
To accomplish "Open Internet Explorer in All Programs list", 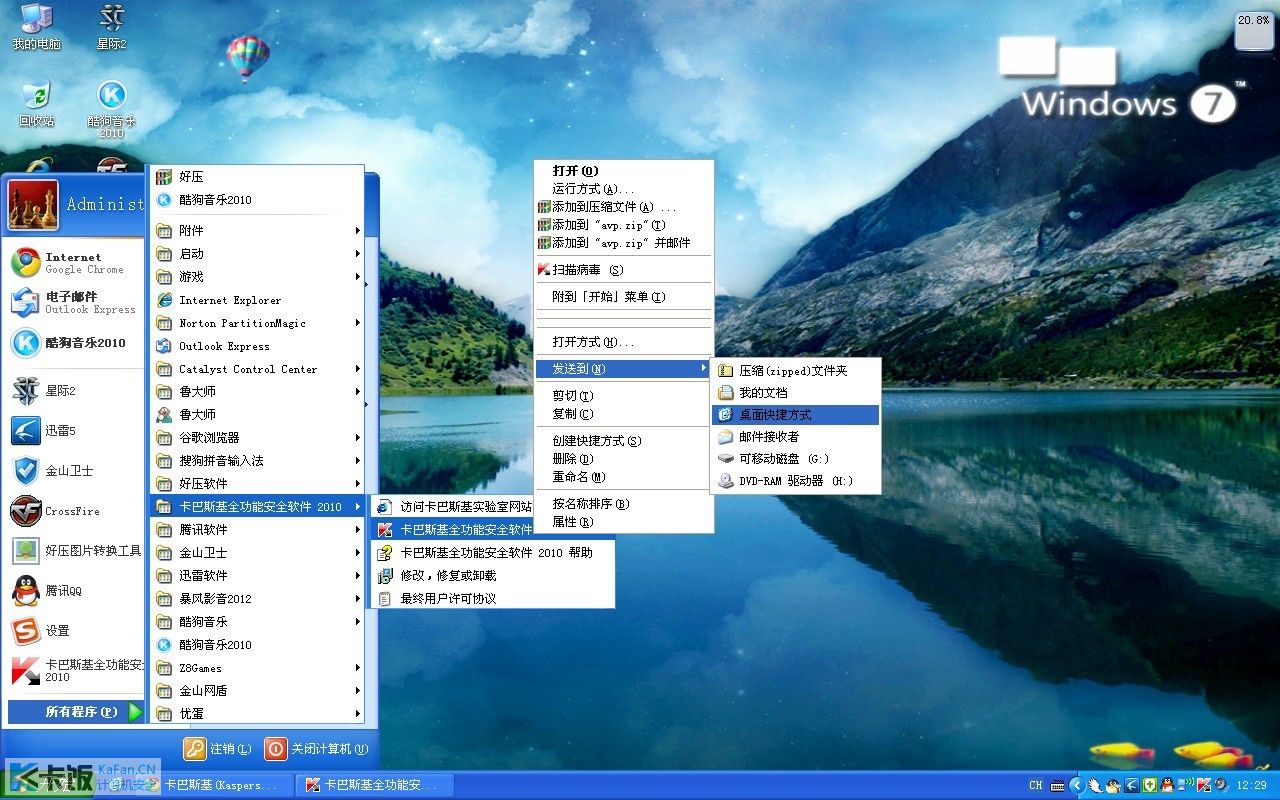I will coord(257,300).
